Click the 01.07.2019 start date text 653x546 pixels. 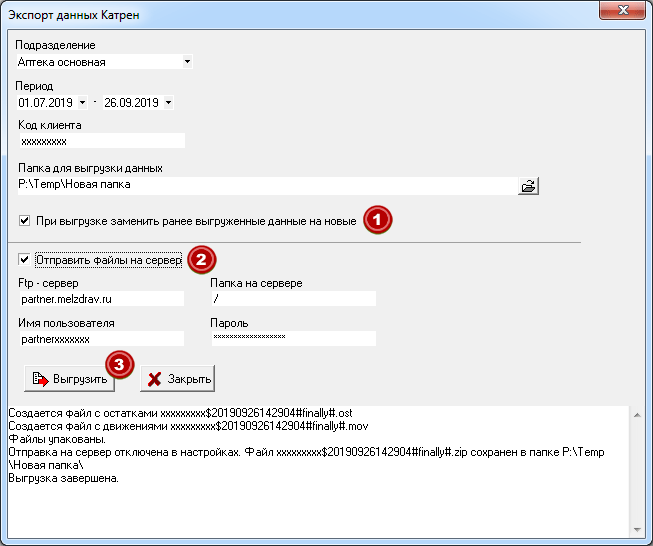pyautogui.click(x=45, y=102)
